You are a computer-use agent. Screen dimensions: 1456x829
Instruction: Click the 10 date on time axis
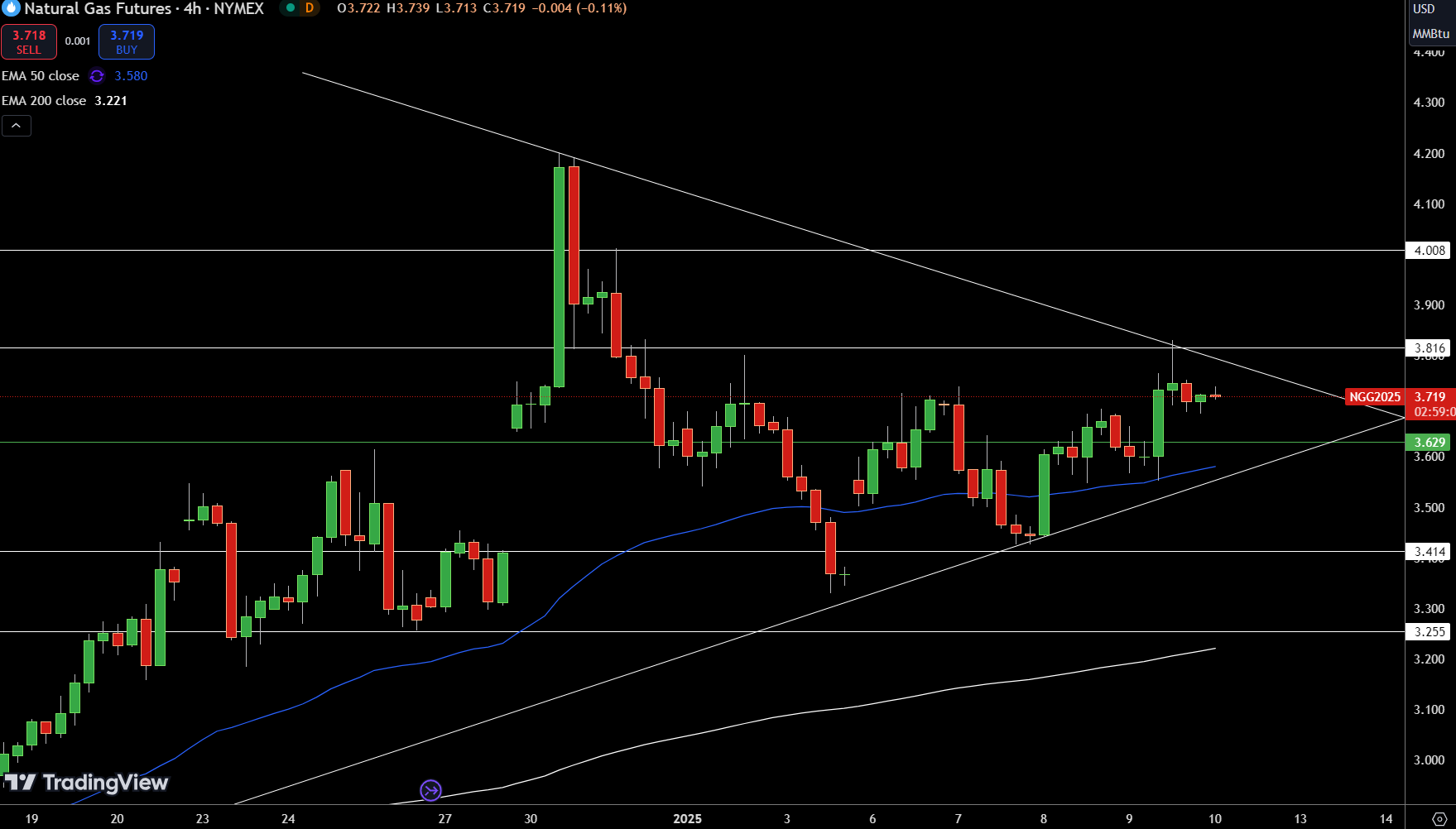[1215, 819]
